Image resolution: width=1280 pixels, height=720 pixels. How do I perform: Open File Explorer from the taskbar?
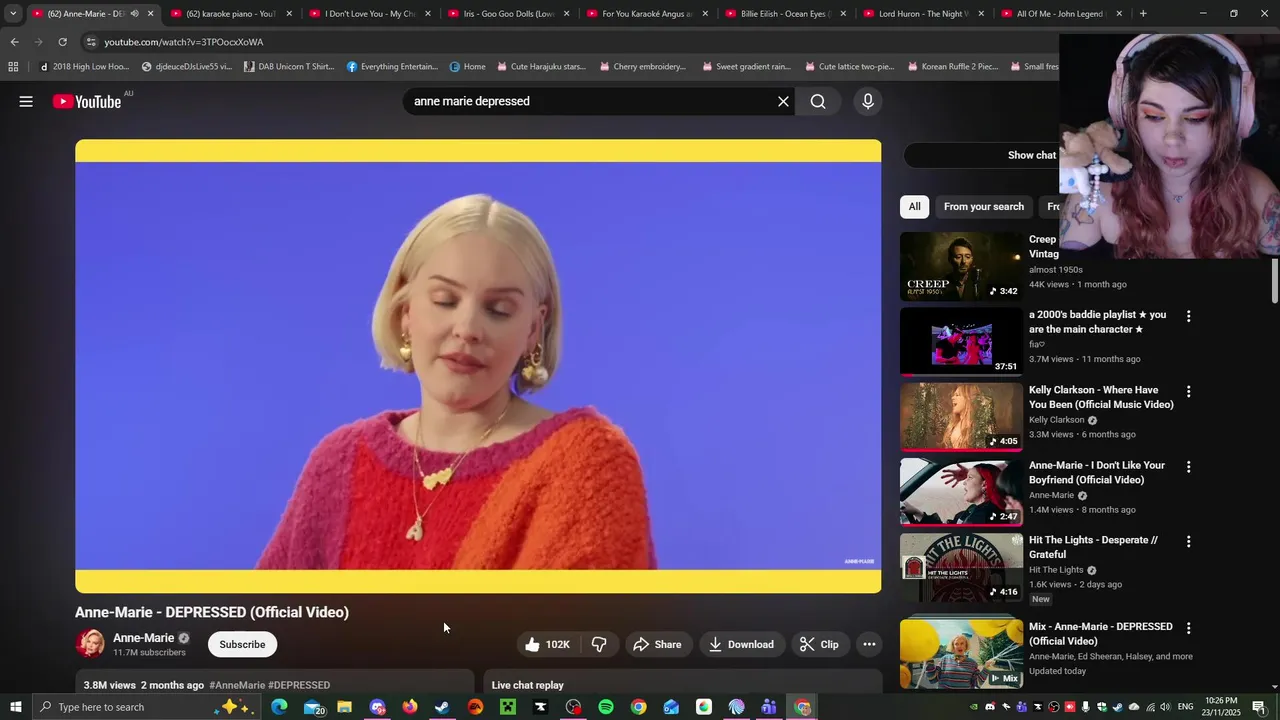click(x=344, y=707)
